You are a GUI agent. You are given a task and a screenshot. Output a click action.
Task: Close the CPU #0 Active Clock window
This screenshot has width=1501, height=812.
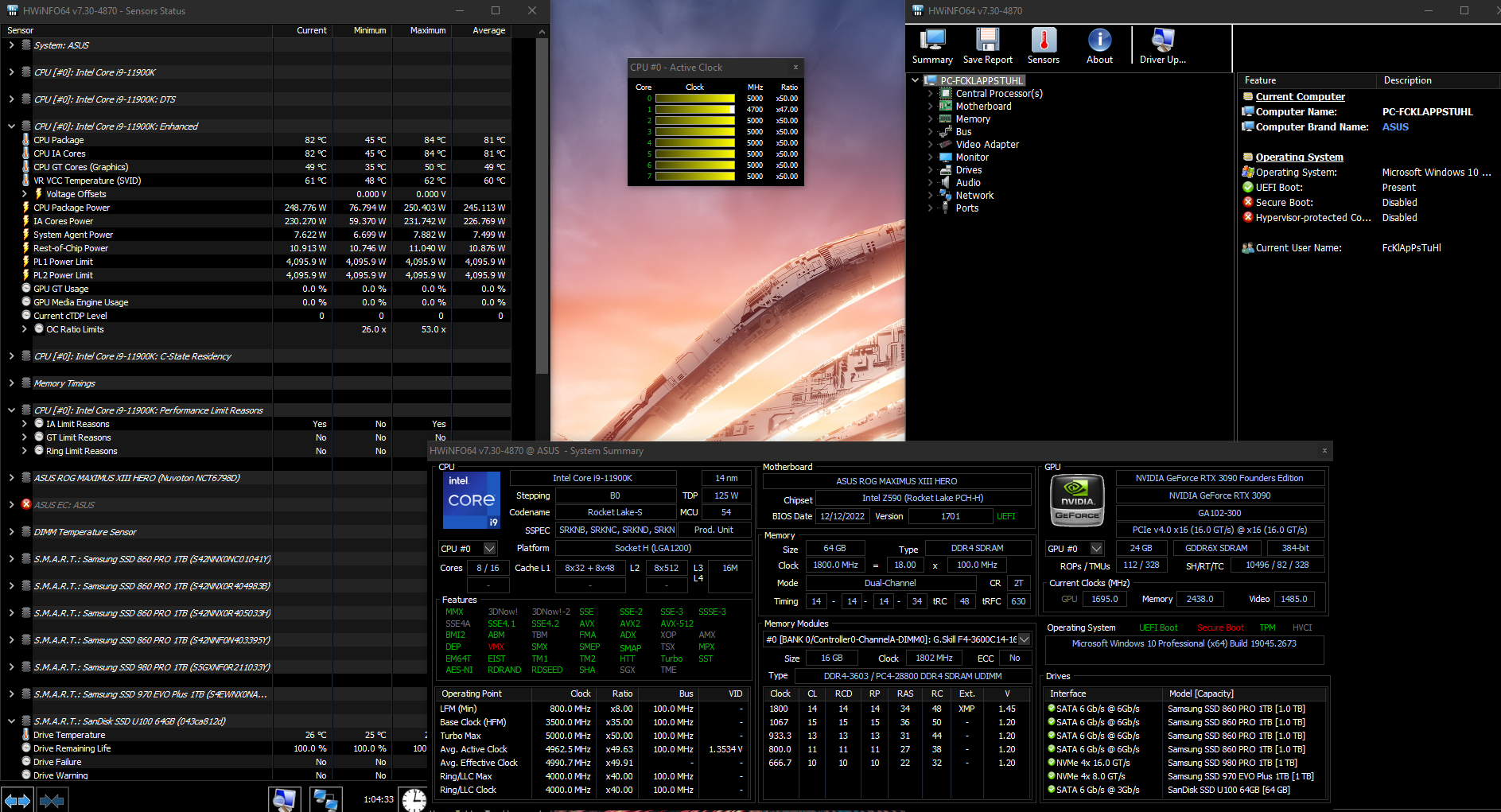click(795, 67)
